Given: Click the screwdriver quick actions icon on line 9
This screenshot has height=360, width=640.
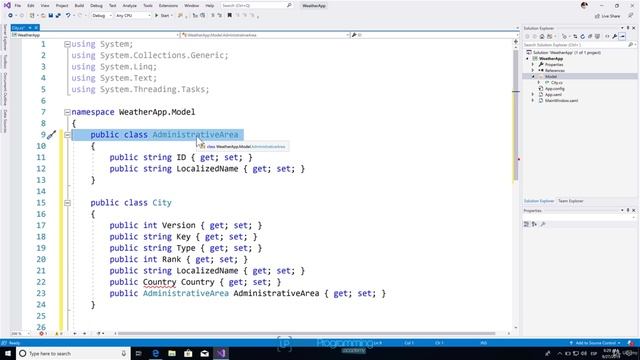Looking at the screenshot, I should tap(51, 135).
